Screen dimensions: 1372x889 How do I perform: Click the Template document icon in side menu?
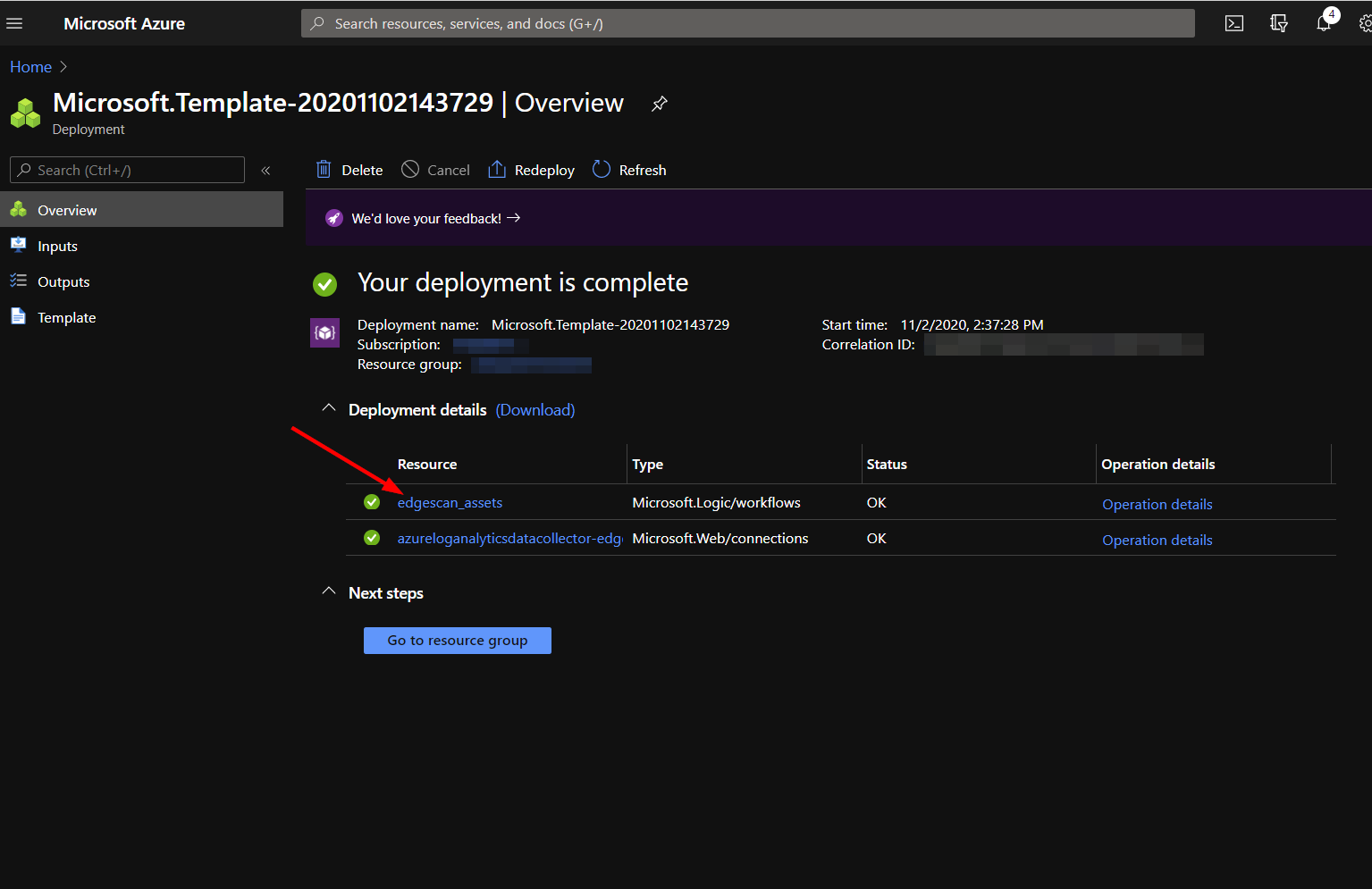tap(18, 316)
